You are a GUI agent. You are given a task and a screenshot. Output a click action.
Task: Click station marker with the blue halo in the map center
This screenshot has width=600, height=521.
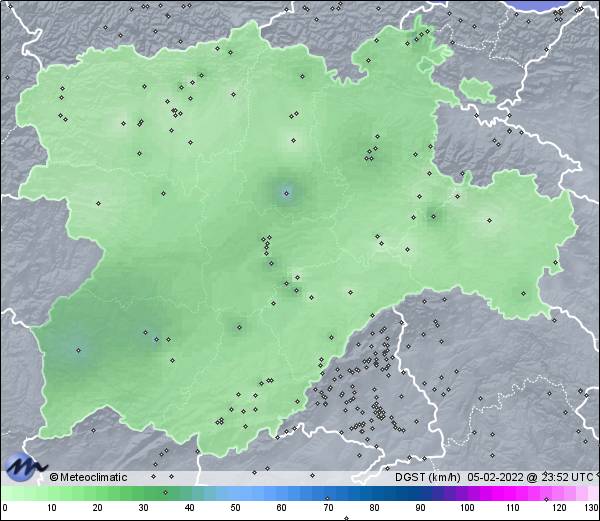coord(287,193)
